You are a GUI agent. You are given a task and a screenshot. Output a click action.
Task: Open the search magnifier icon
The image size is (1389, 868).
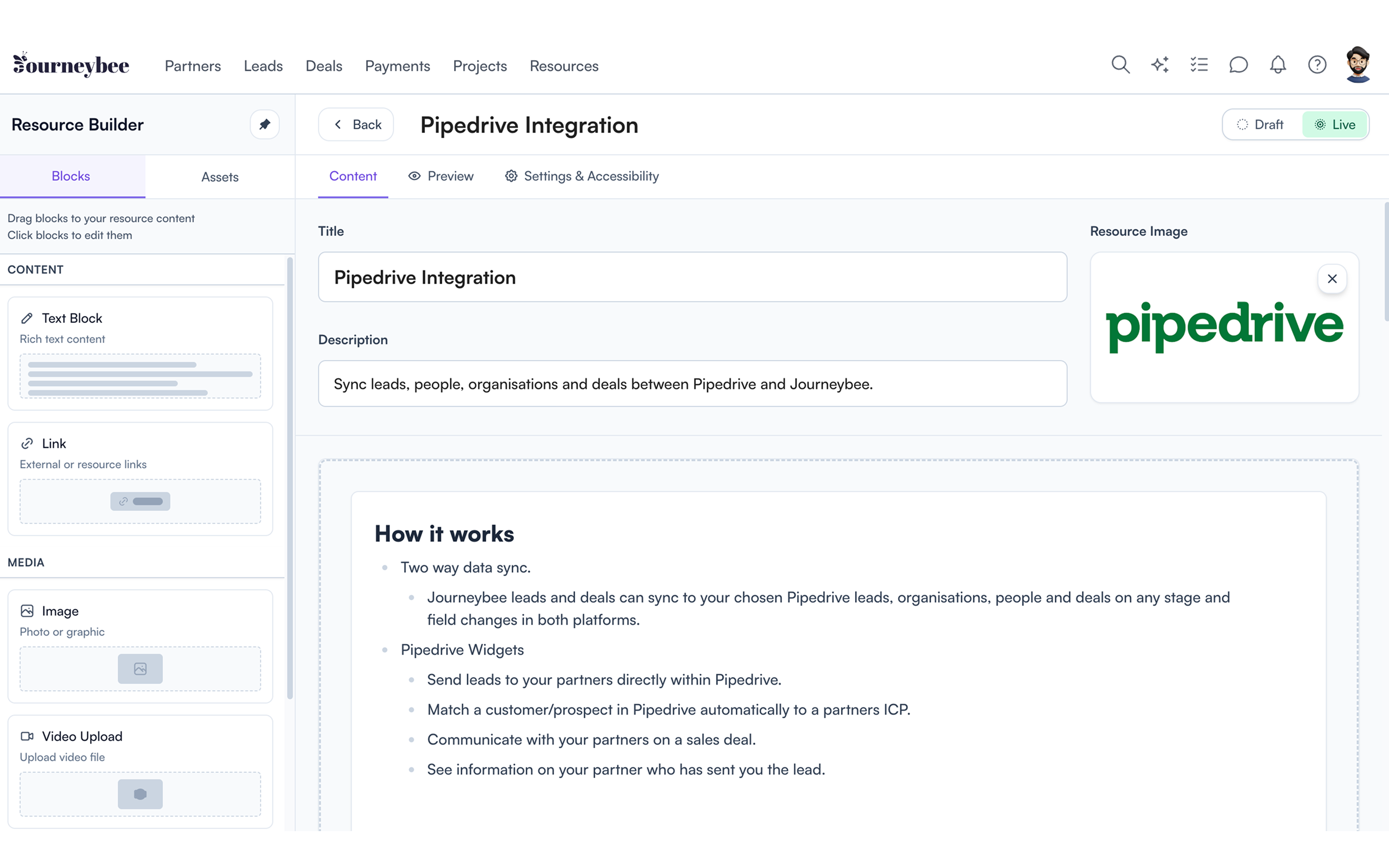pyautogui.click(x=1120, y=65)
